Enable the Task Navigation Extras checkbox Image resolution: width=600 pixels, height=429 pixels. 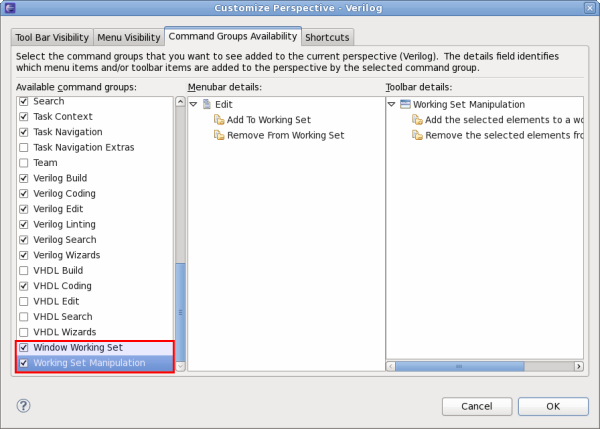tap(24, 147)
